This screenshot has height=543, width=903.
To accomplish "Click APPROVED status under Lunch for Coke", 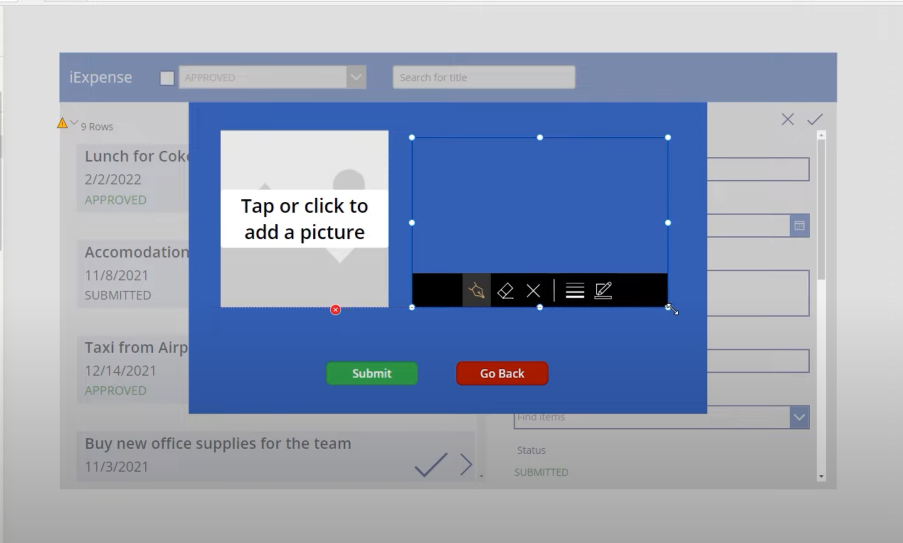I will (x=116, y=200).
